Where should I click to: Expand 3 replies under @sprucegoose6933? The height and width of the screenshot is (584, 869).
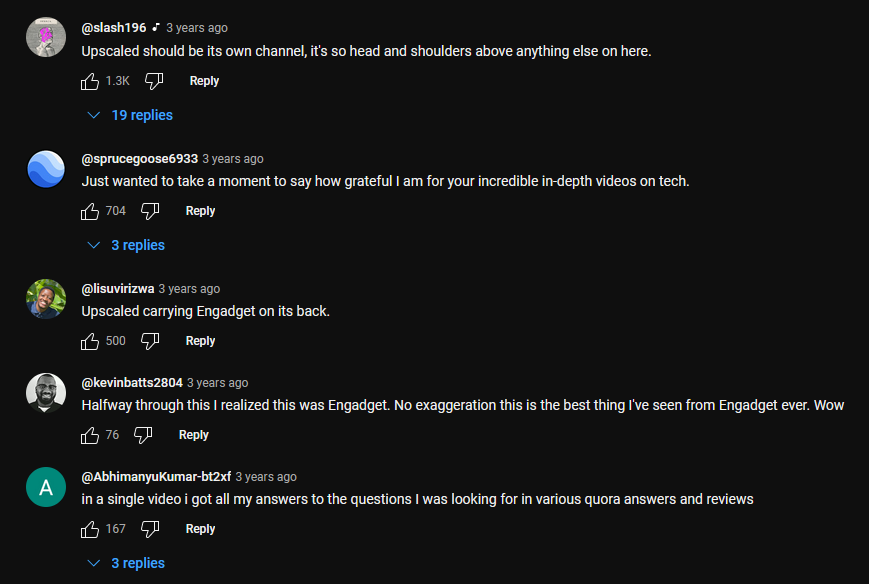(x=126, y=245)
